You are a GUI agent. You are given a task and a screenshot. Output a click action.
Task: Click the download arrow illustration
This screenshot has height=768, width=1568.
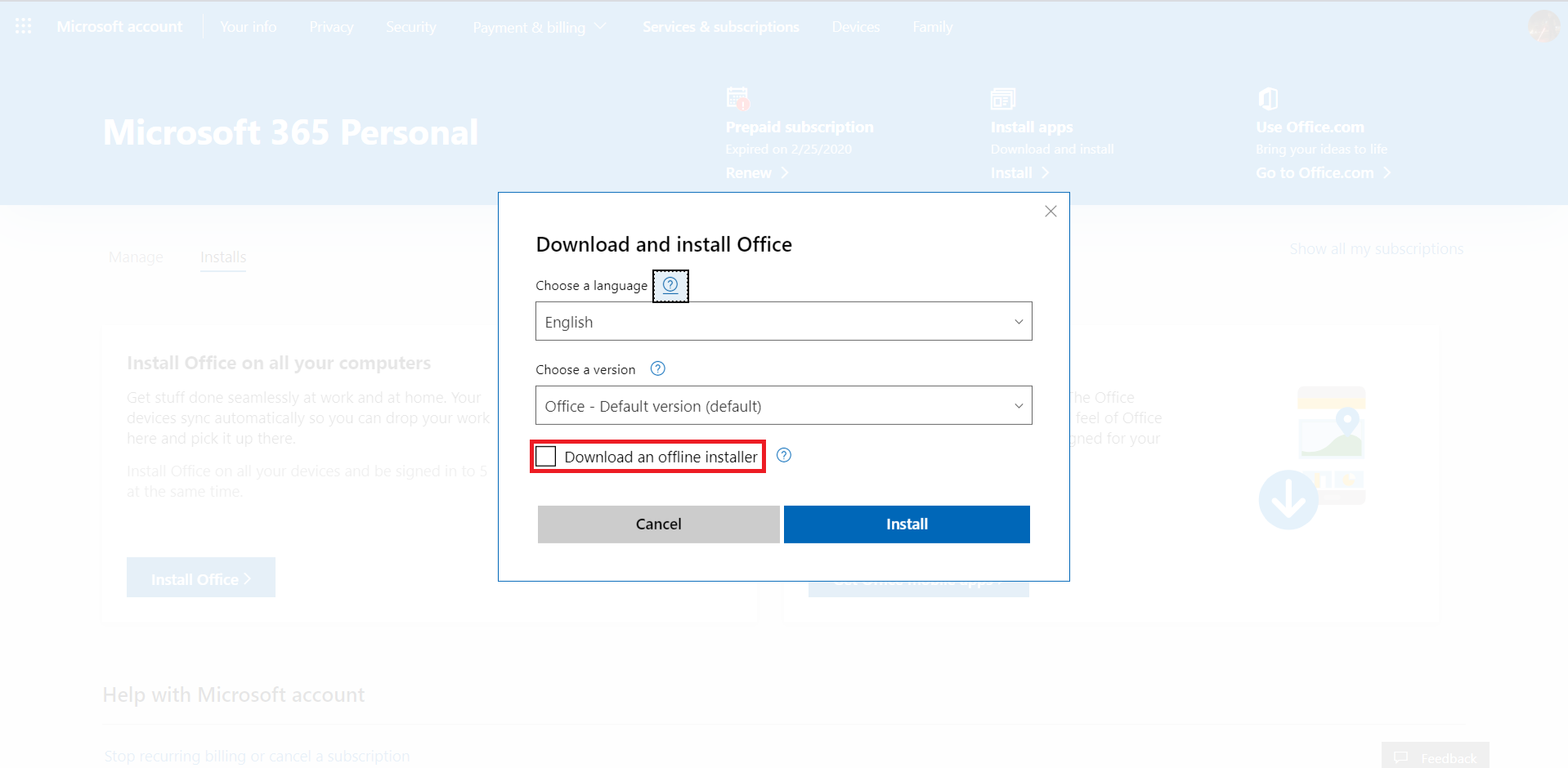(1288, 499)
